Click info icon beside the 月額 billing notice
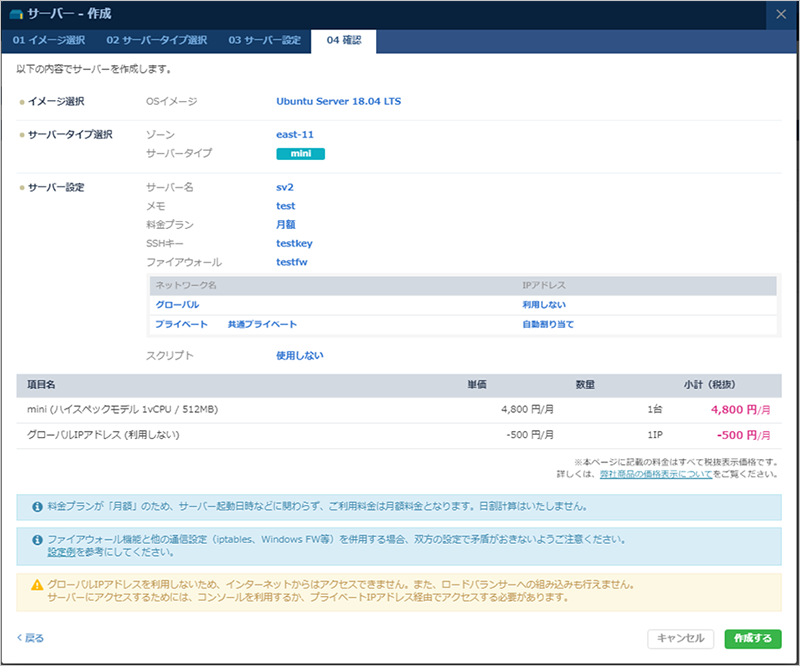 (38, 507)
